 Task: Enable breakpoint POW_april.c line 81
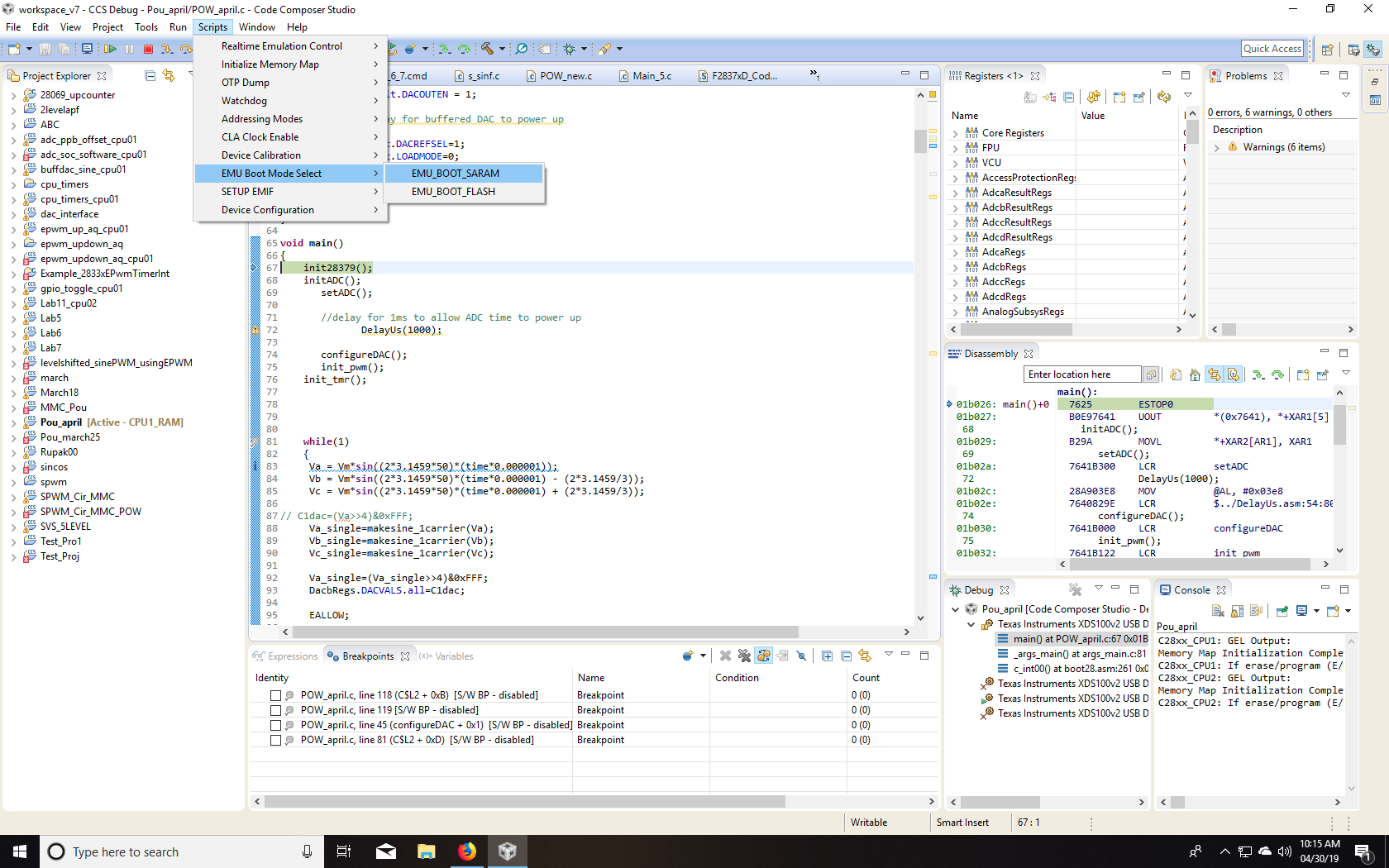(x=276, y=740)
